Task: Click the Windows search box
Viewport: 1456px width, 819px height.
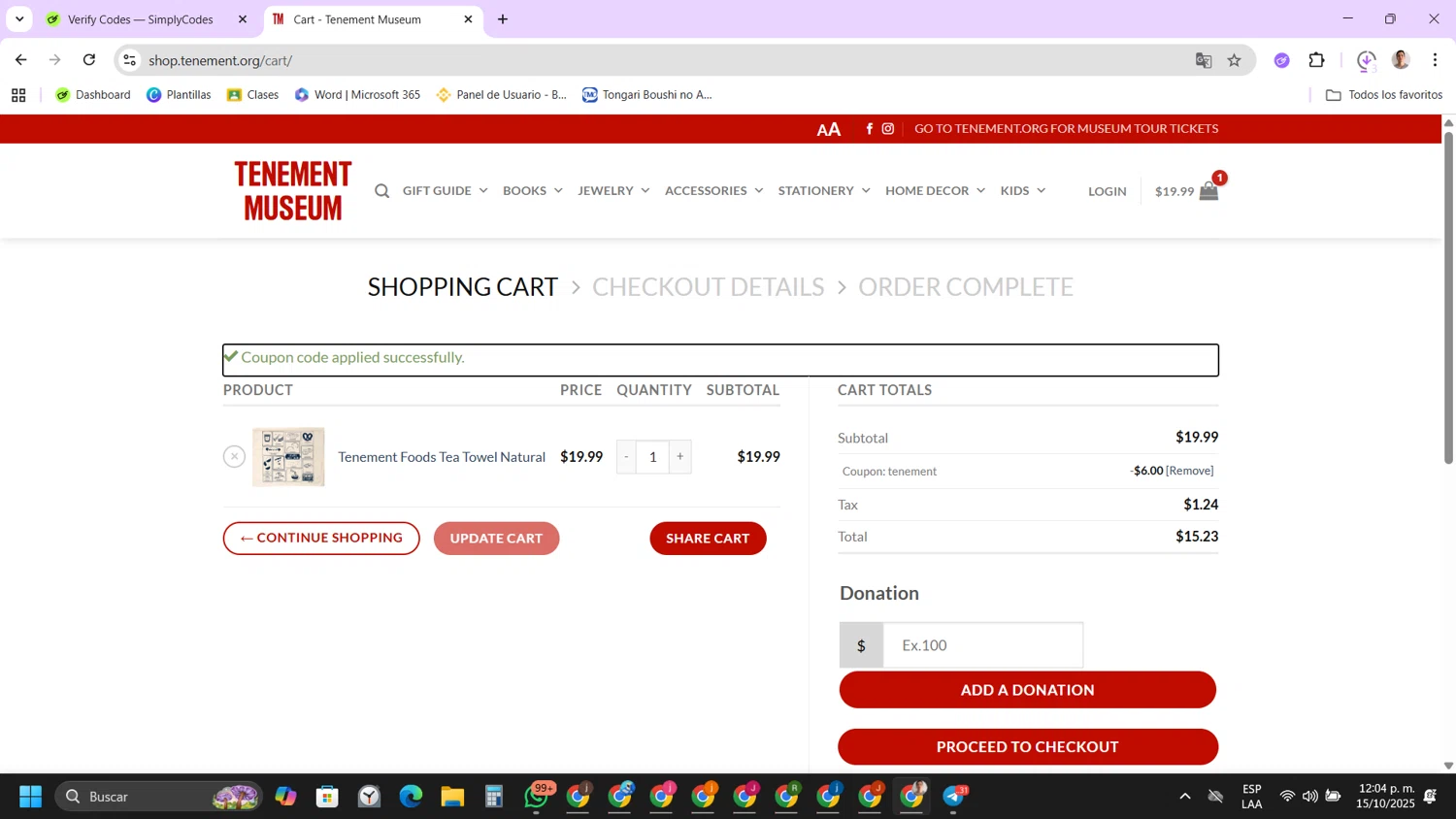Action: tap(158, 797)
